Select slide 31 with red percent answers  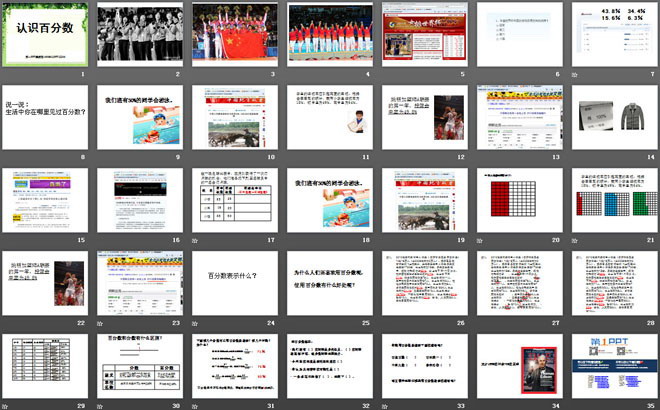(x=235, y=366)
